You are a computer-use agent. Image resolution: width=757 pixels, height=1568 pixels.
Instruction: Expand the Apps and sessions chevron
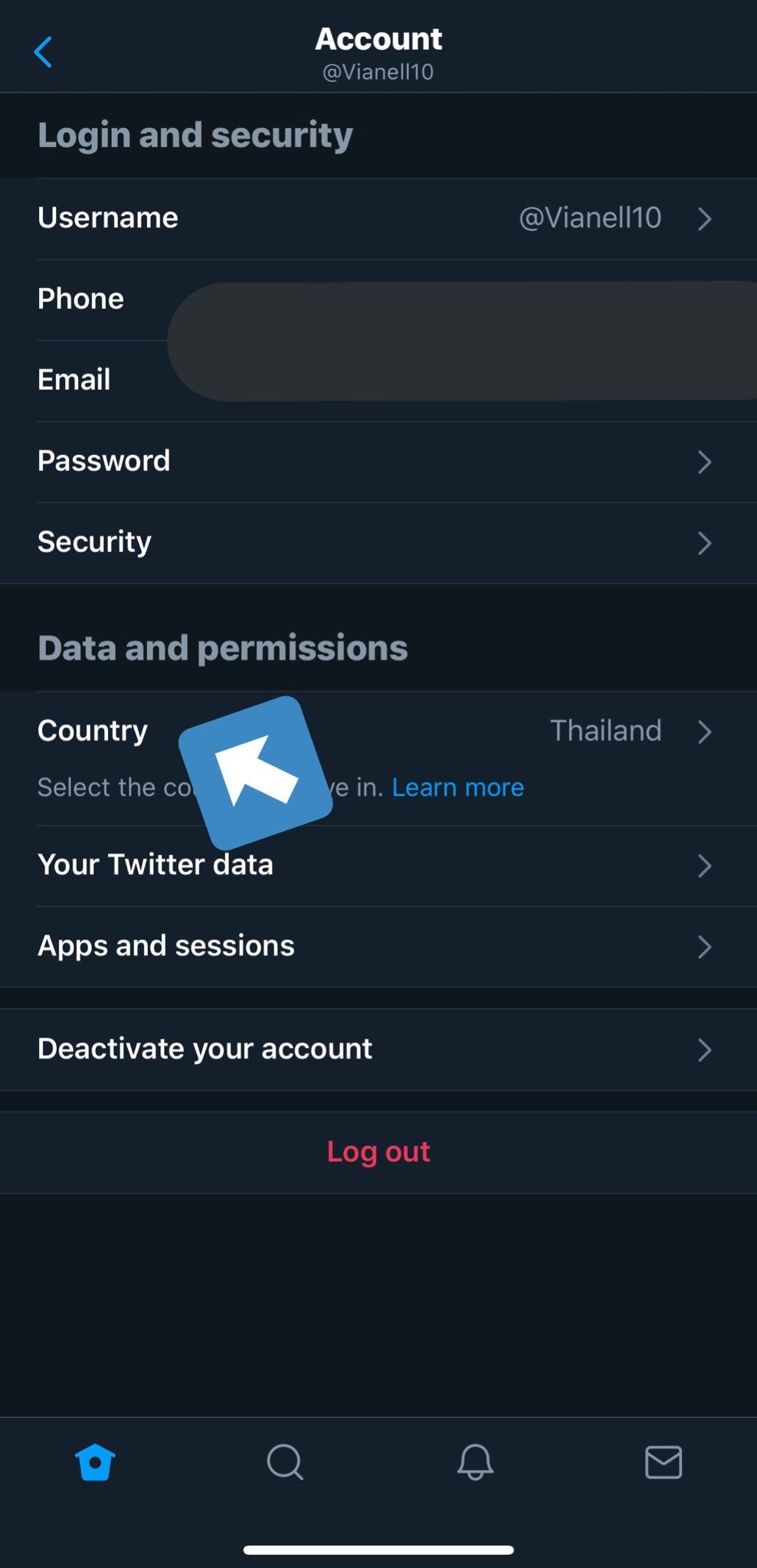705,947
